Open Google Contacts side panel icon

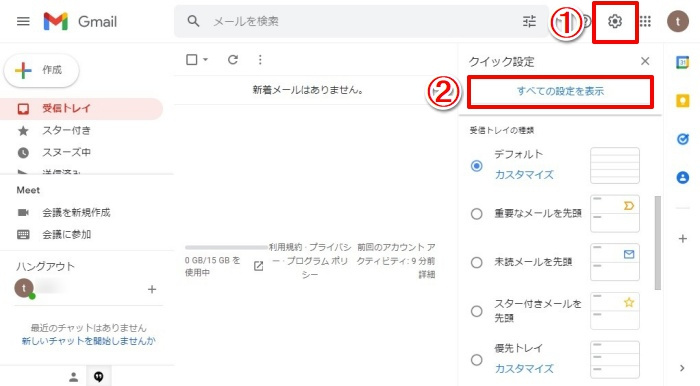[x=683, y=178]
